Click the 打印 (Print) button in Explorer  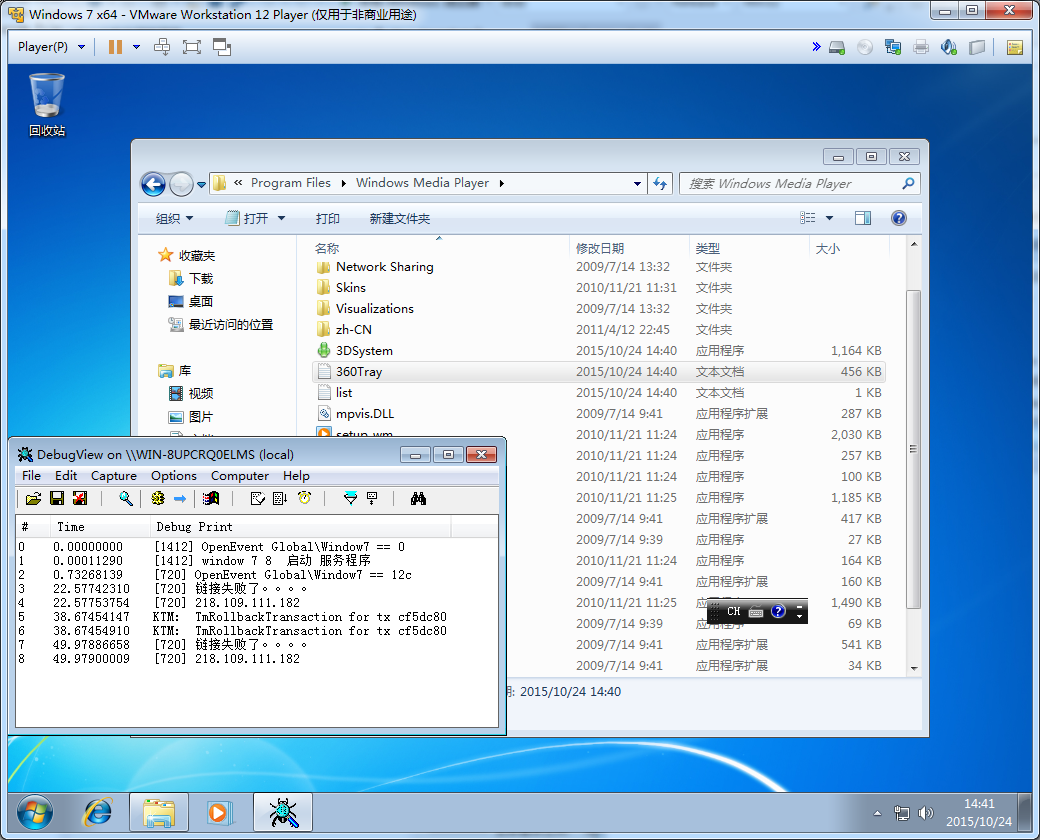point(328,218)
